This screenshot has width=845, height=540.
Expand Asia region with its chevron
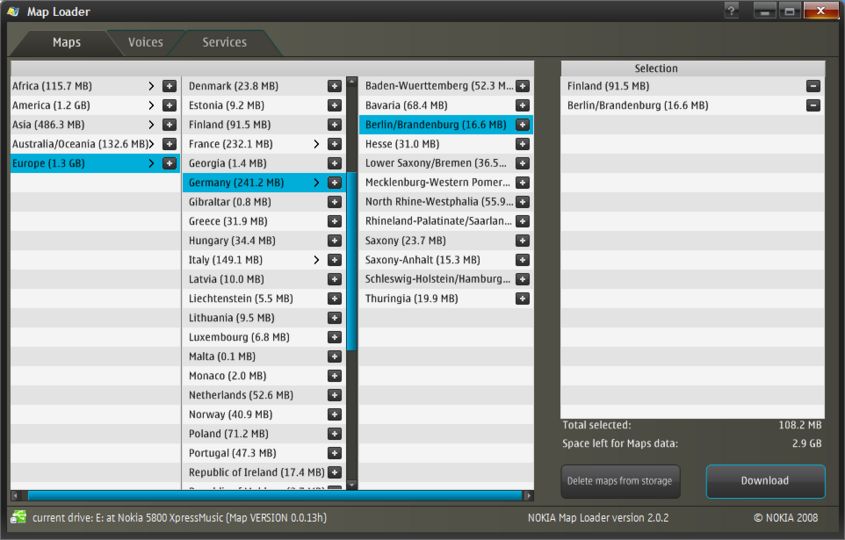(151, 125)
